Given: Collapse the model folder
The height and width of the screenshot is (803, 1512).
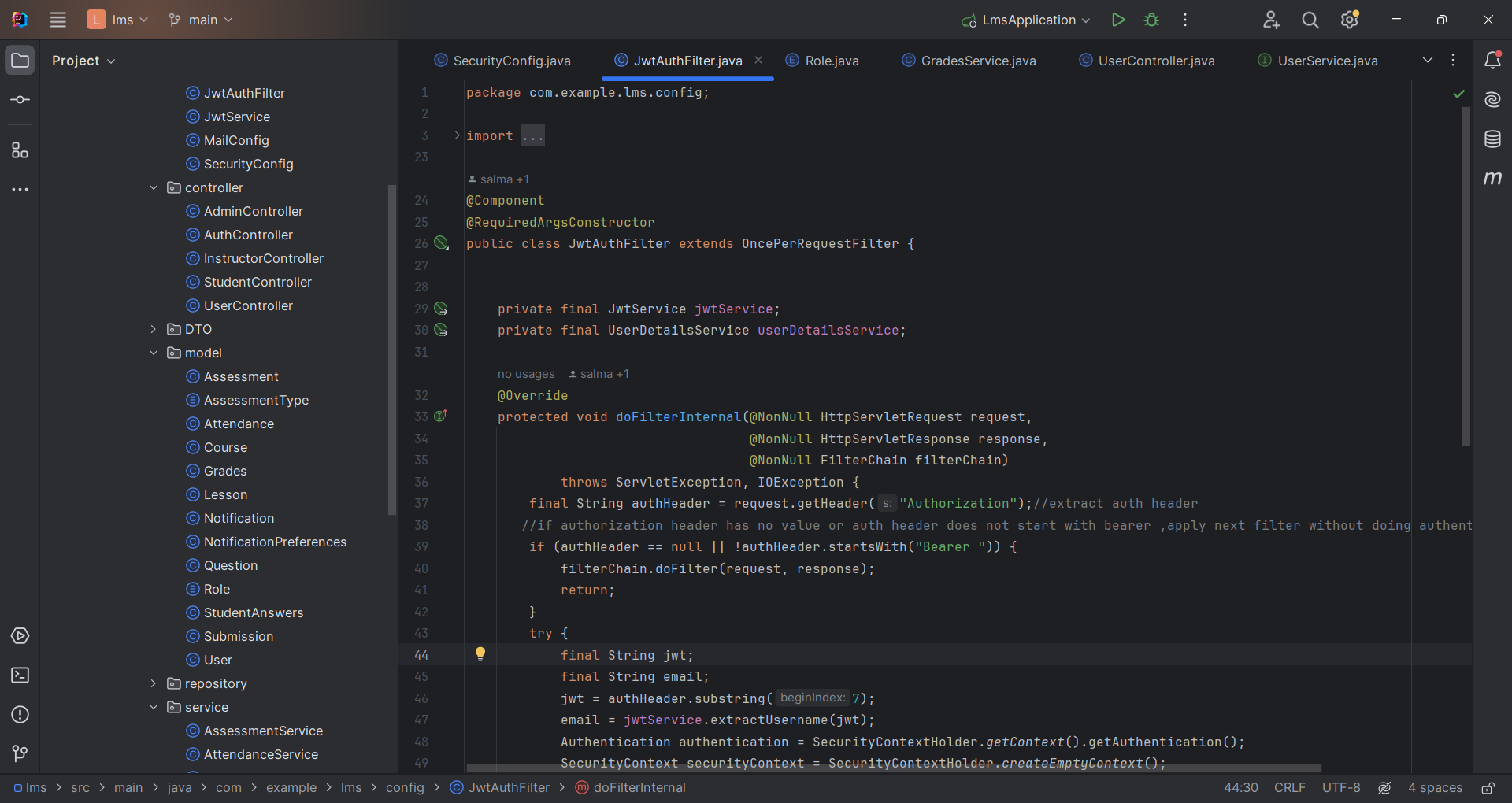Looking at the screenshot, I should [154, 353].
